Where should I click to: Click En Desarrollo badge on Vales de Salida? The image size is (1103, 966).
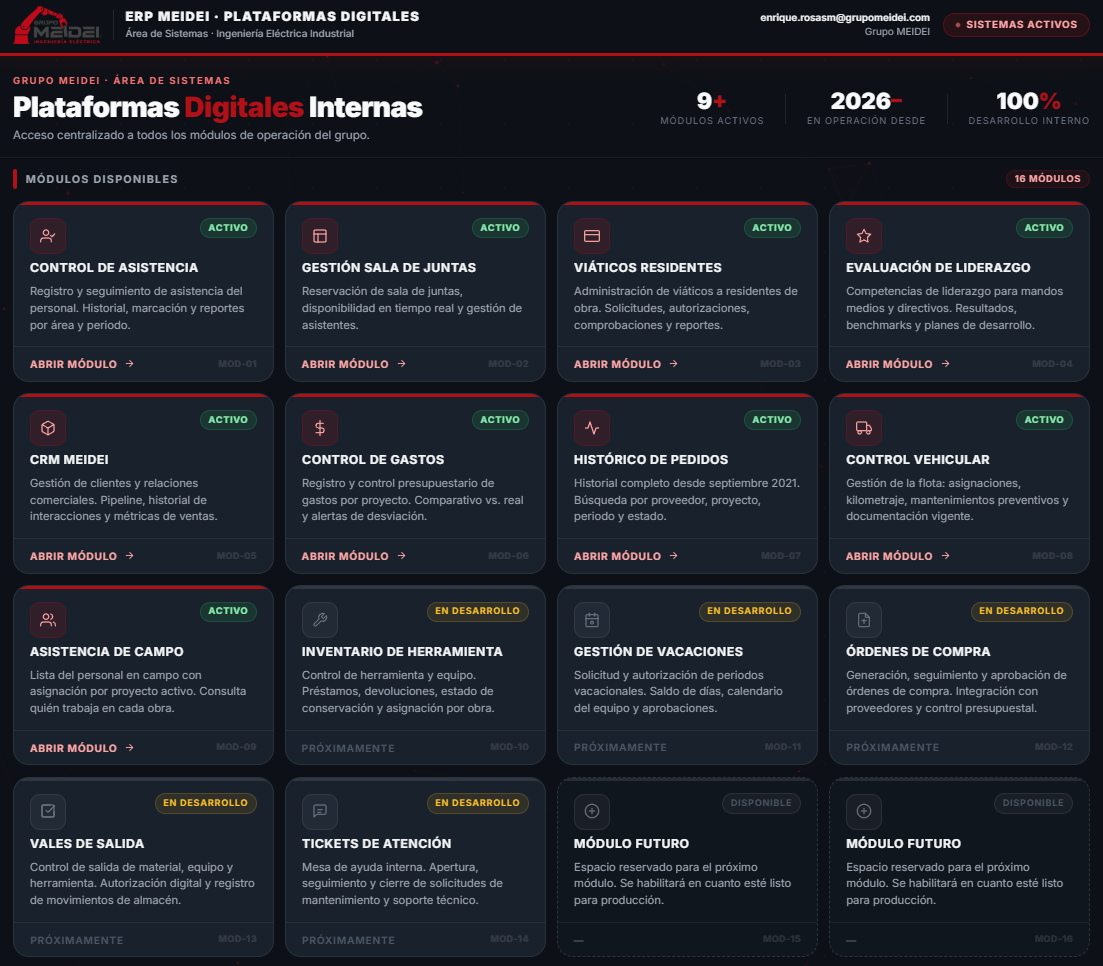(205, 803)
